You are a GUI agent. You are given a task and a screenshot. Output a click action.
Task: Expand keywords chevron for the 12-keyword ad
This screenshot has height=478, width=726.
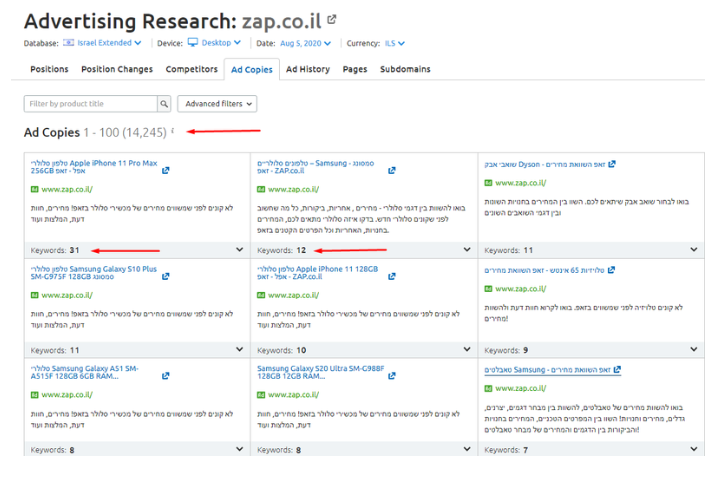coord(467,250)
